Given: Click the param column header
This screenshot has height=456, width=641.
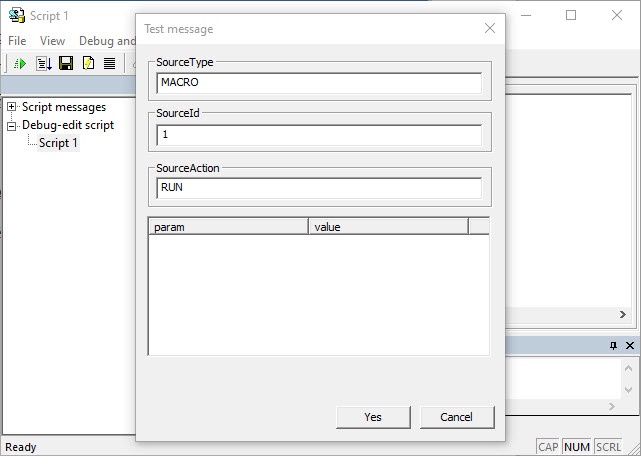Looking at the screenshot, I should [x=229, y=227].
